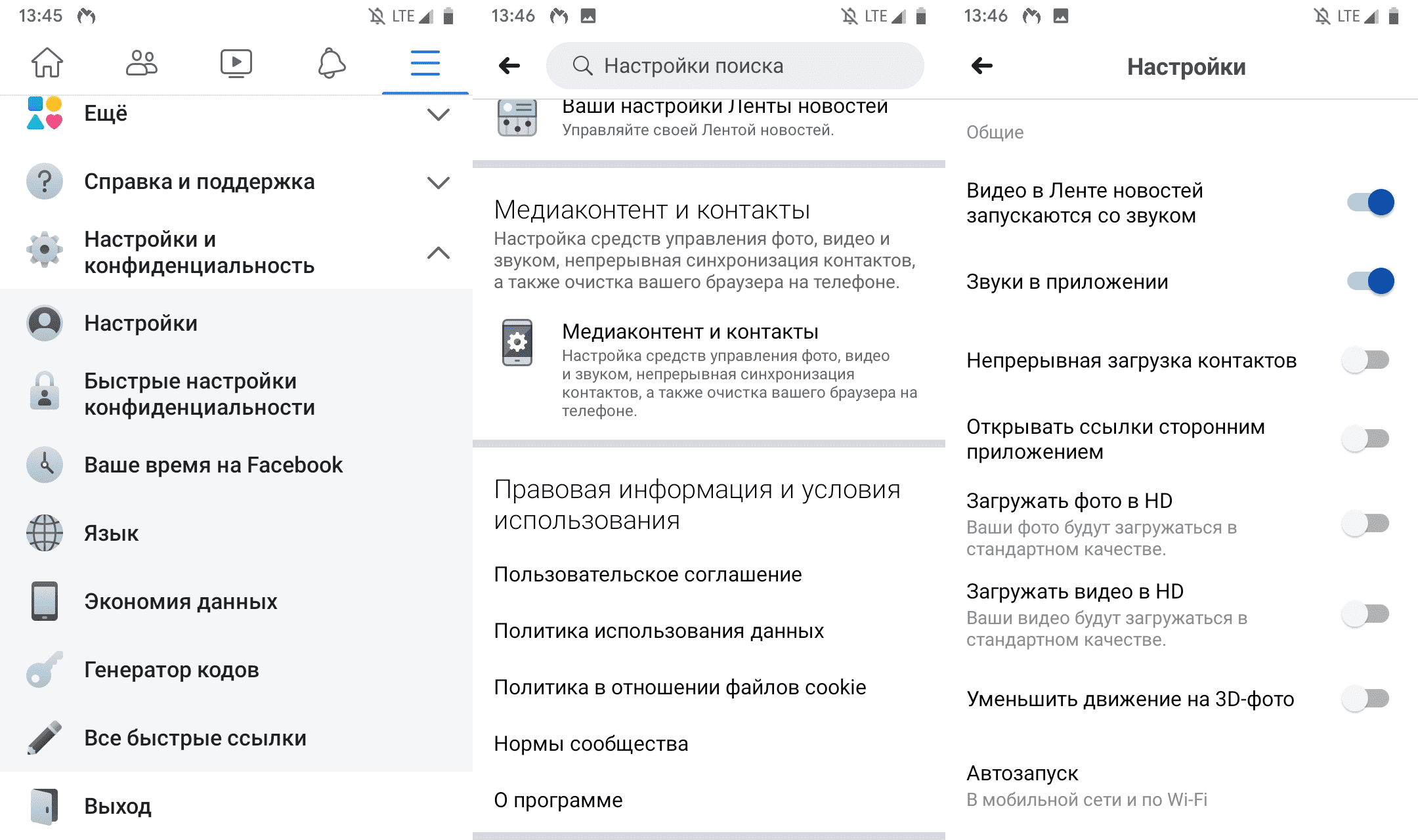The height and width of the screenshot is (840, 1418).
Task: Open Экономия данных menu entry
Action: coord(236,601)
